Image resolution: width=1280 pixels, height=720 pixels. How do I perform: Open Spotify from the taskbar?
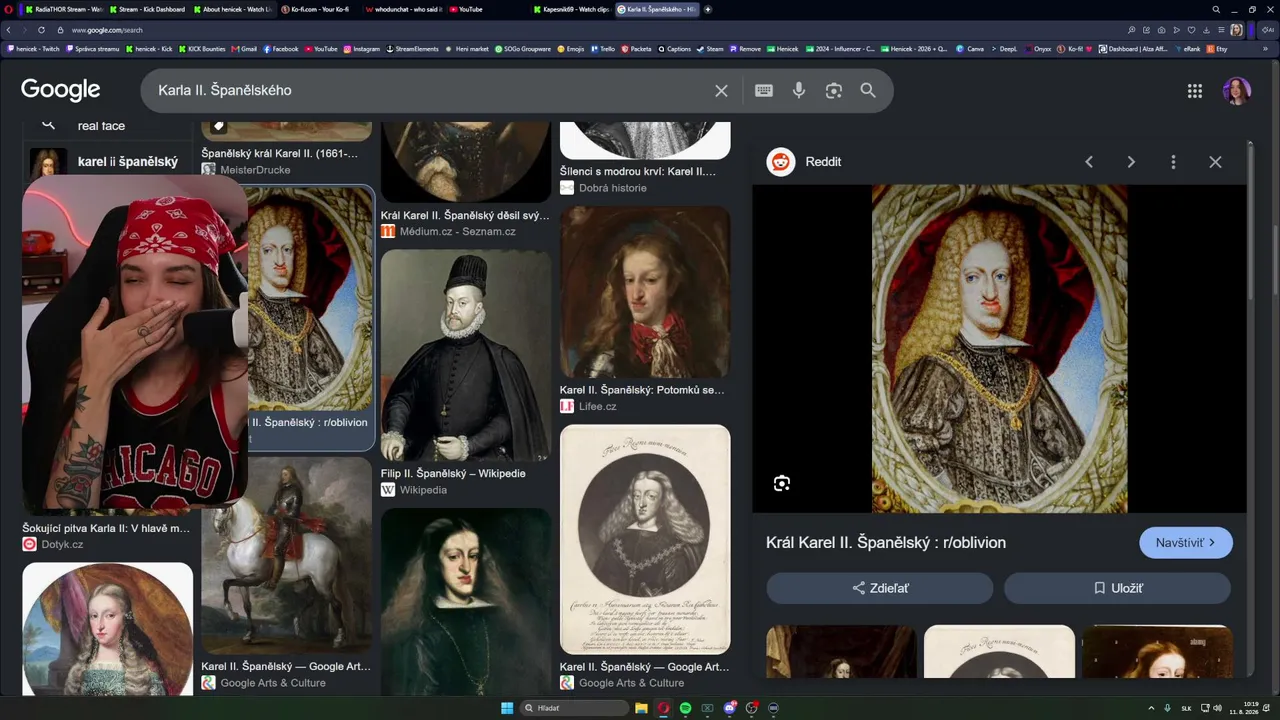[x=685, y=708]
